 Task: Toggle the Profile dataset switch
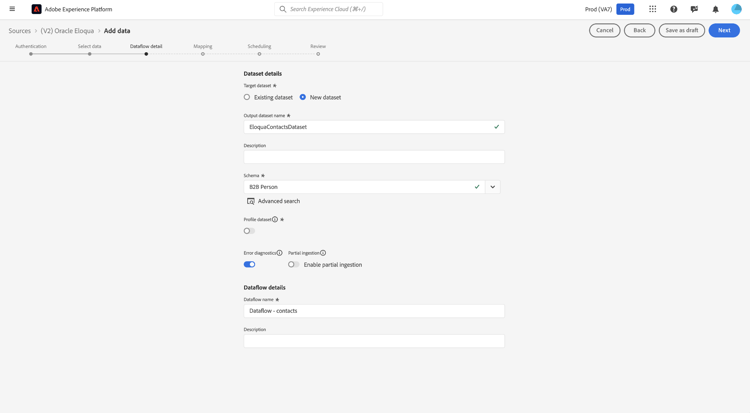point(249,231)
